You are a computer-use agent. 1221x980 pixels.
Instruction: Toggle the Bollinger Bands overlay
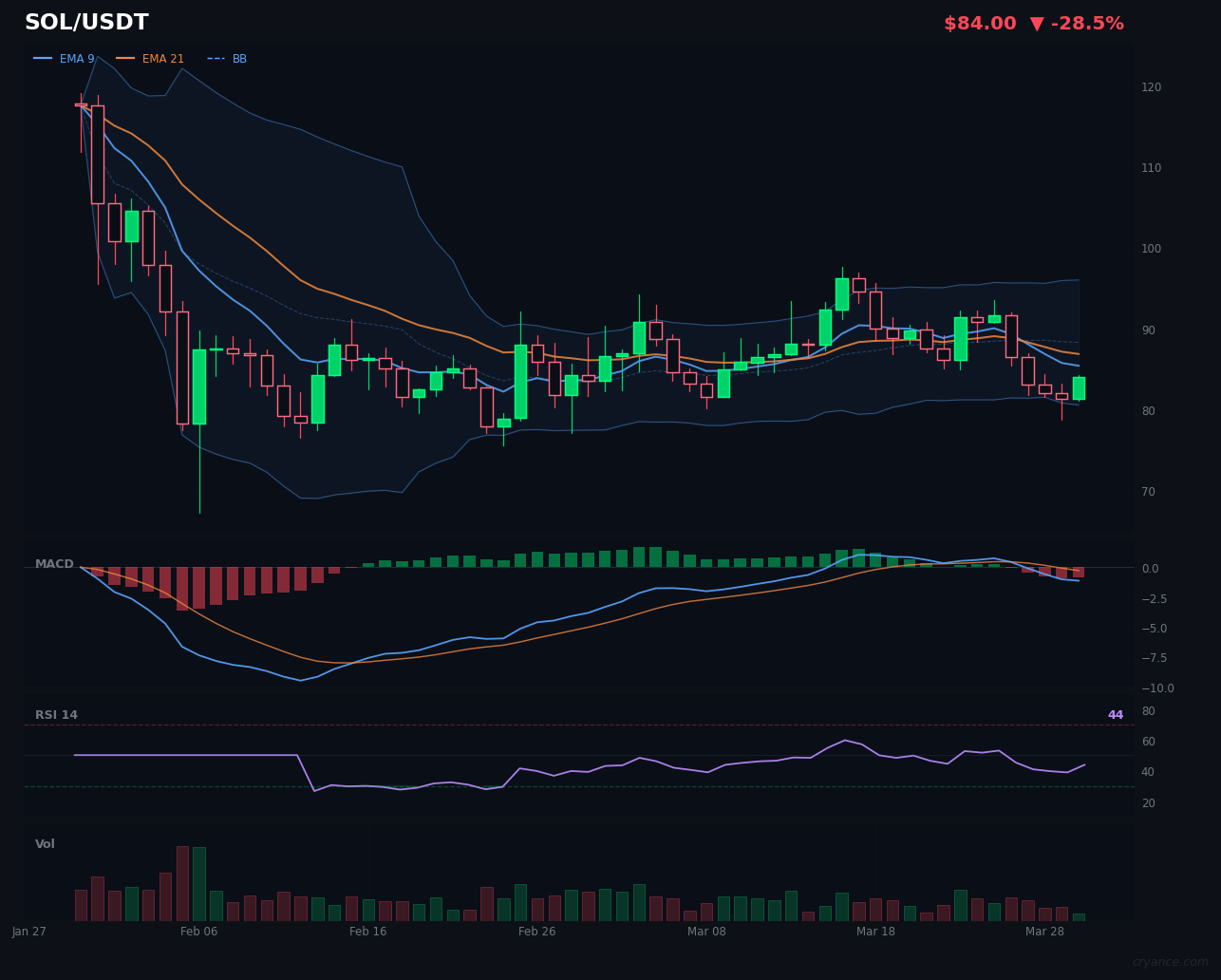pos(239,58)
